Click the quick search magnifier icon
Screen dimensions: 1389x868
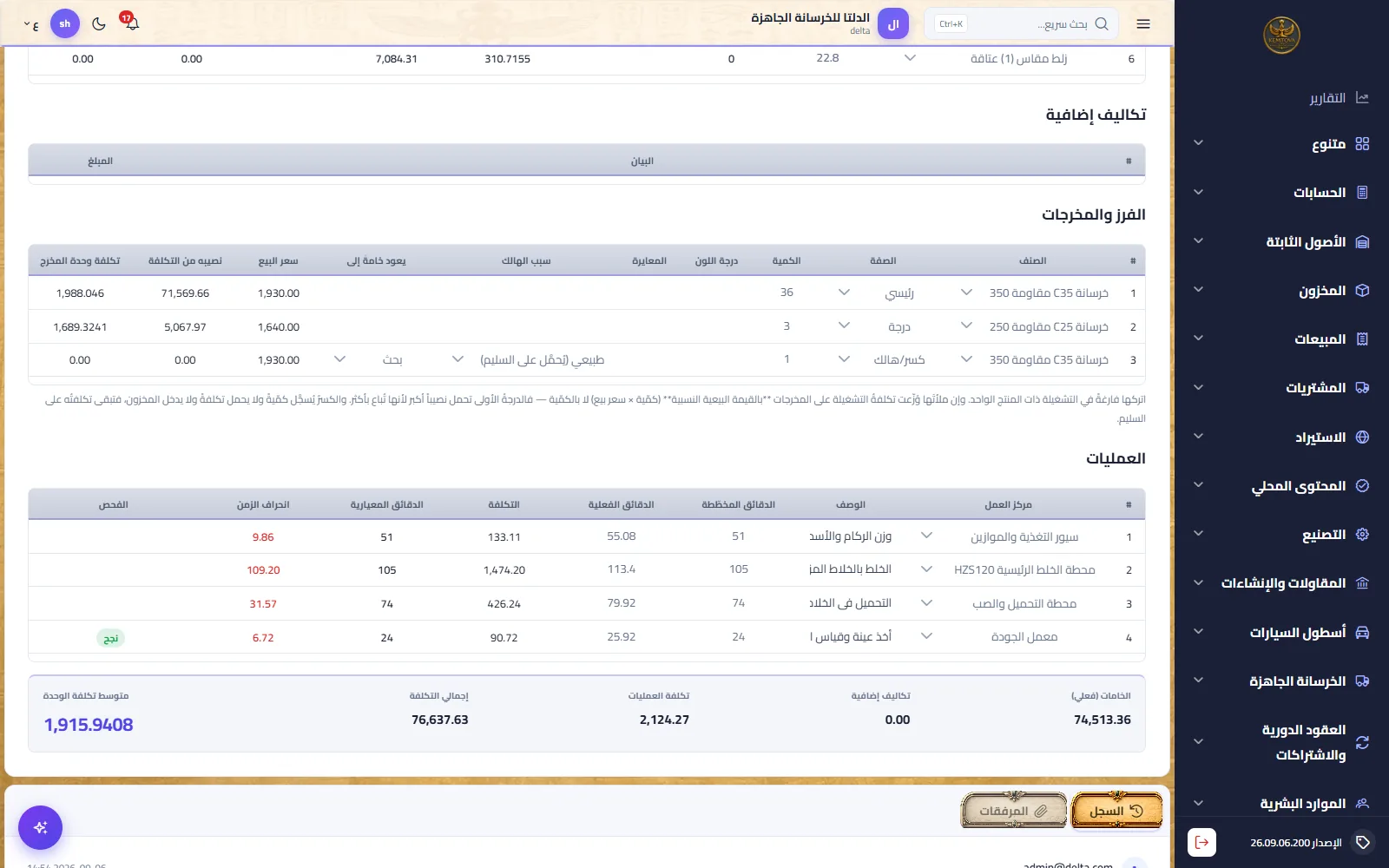1102,24
